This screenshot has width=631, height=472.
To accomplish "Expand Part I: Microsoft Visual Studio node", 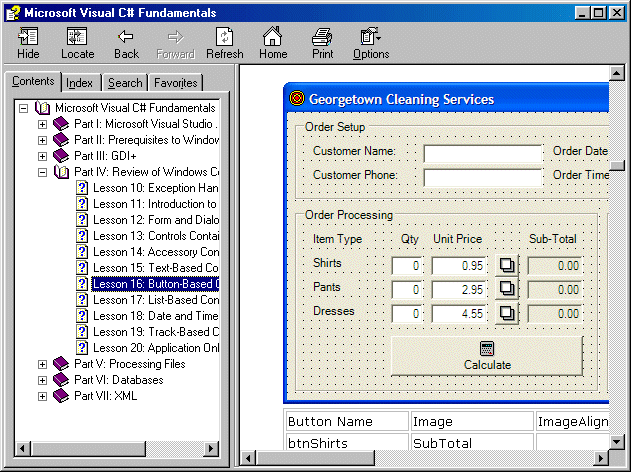I will tap(42, 124).
